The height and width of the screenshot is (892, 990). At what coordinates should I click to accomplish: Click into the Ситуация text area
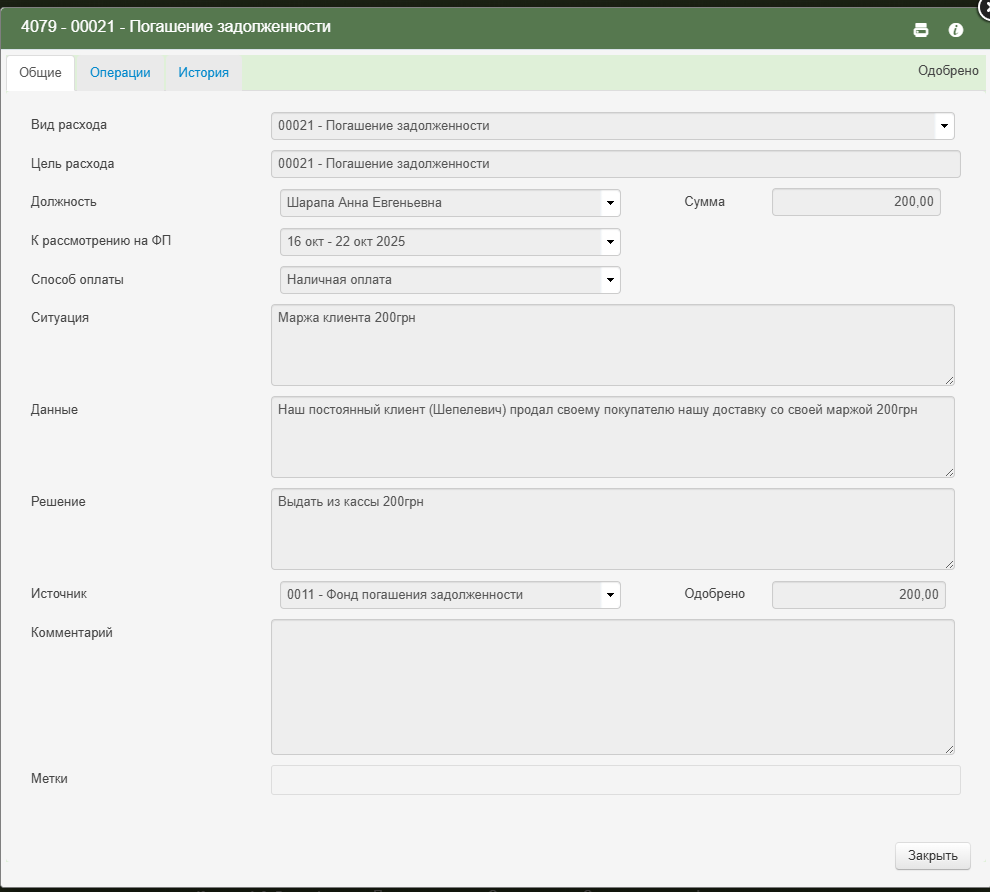tap(612, 345)
